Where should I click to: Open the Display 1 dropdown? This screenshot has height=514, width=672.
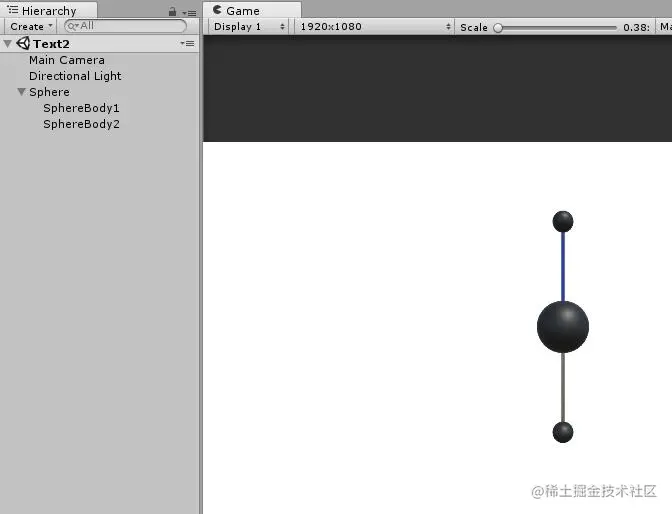coord(249,27)
